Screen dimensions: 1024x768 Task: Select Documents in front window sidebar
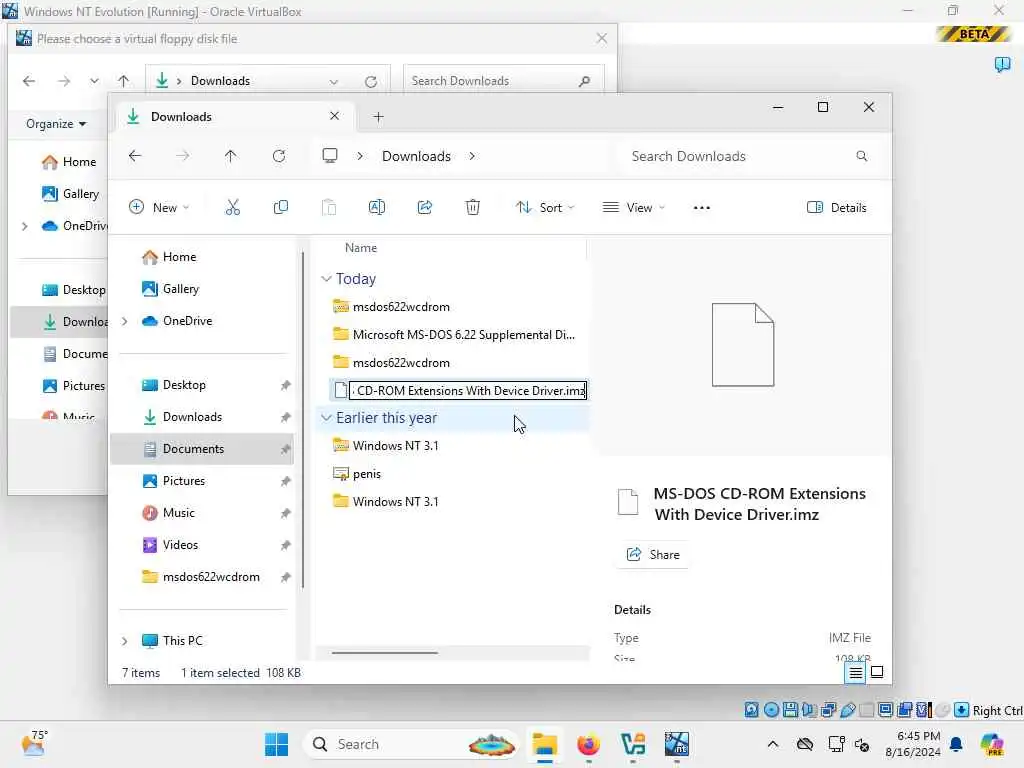point(202,449)
